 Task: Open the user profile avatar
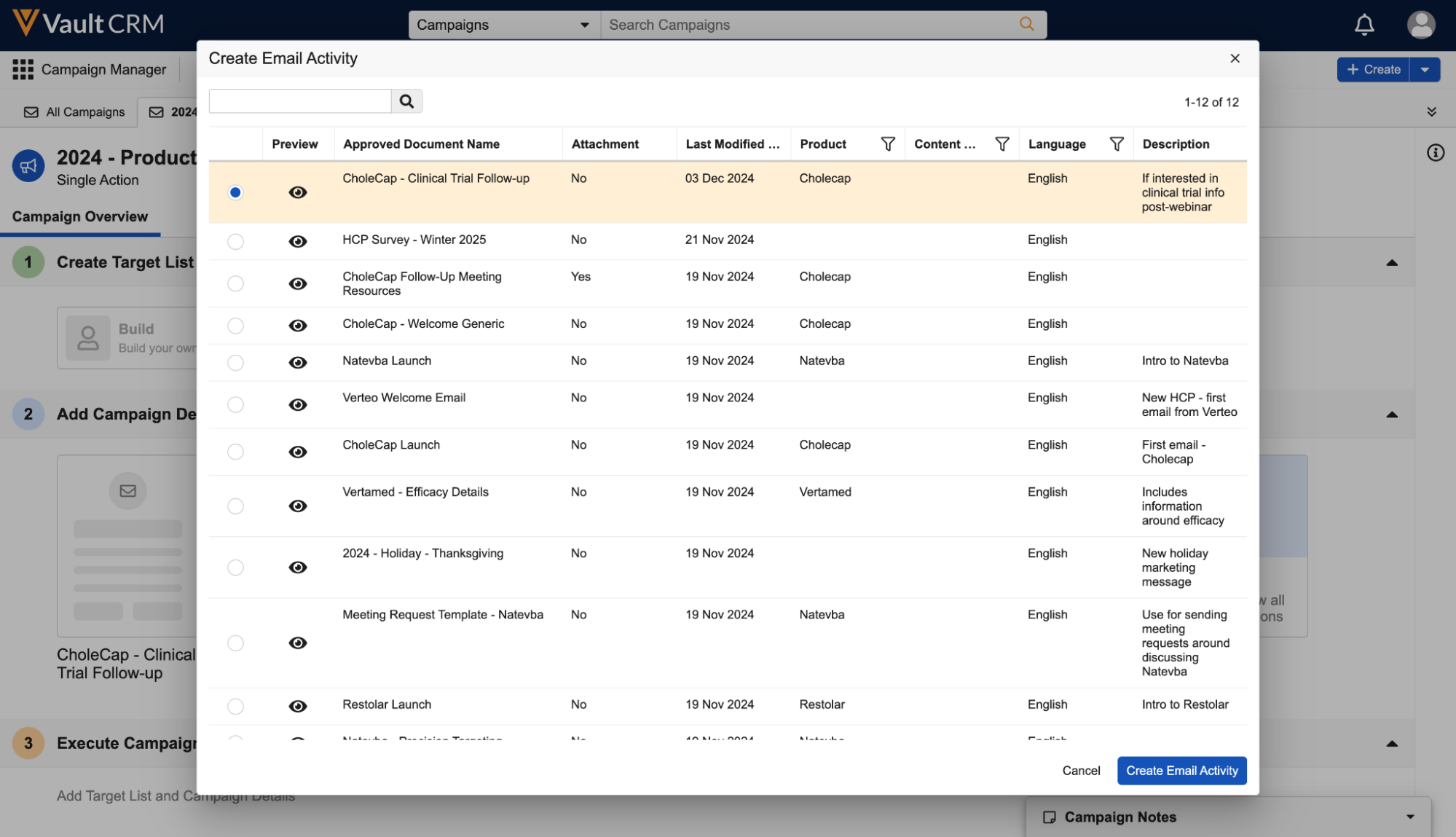pyautogui.click(x=1420, y=25)
